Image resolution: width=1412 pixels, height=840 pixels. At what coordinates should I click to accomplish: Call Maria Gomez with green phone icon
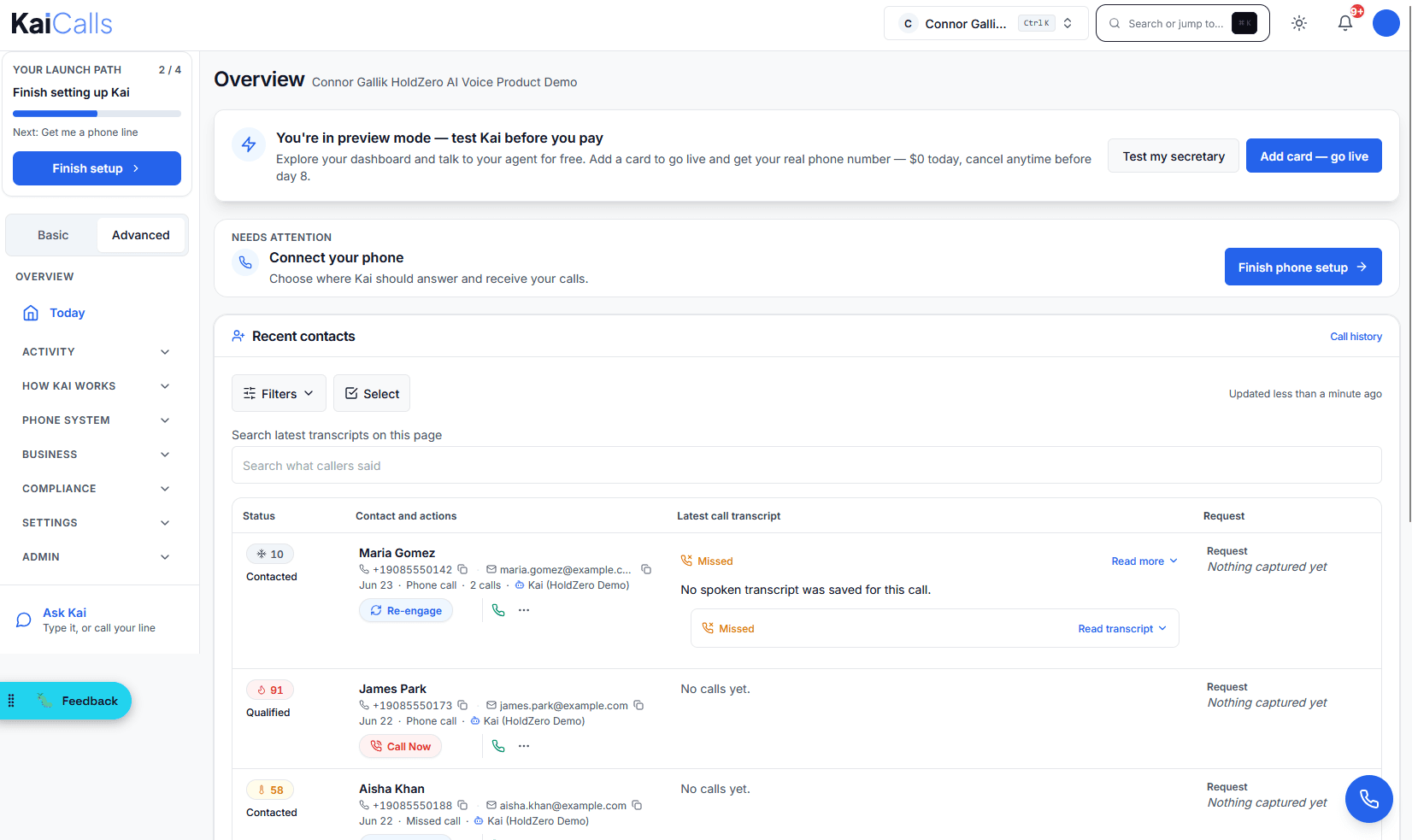coord(498,610)
